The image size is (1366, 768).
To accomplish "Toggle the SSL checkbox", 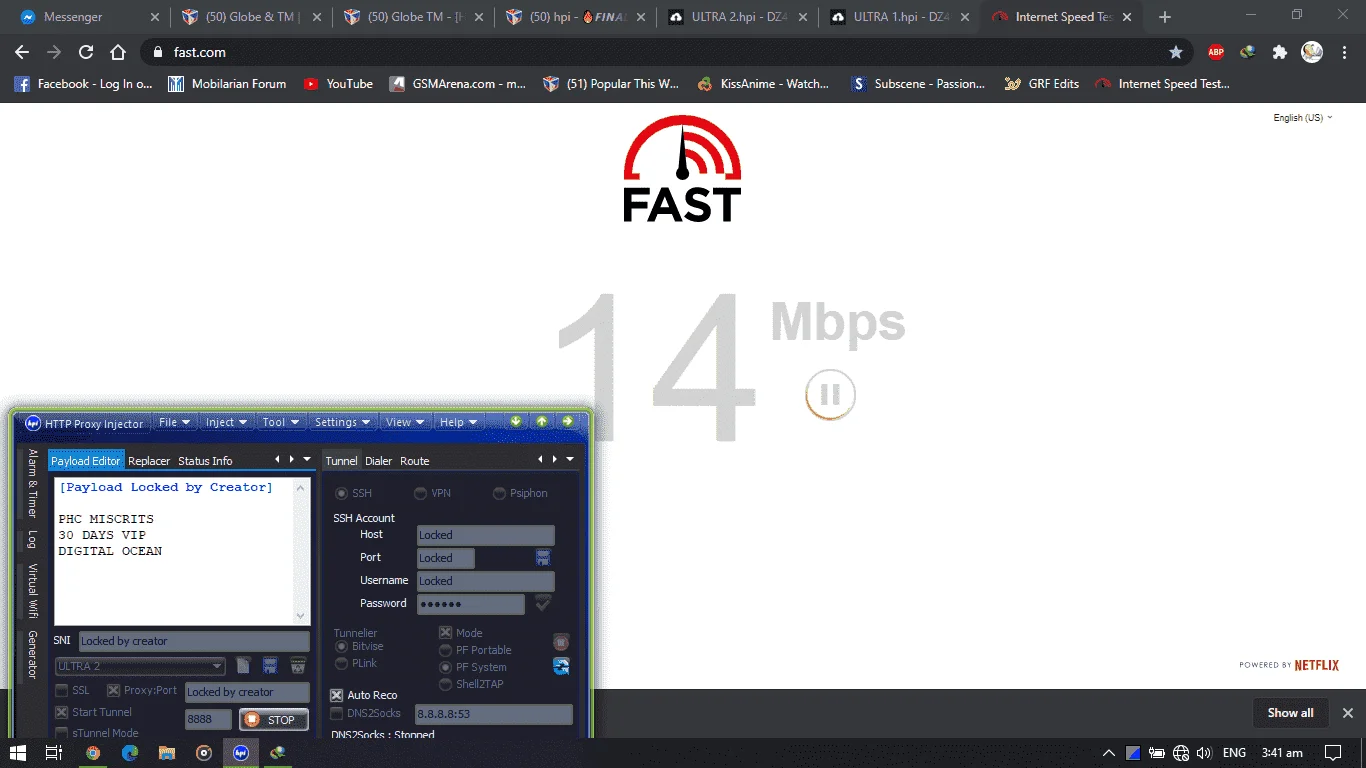I will pos(62,690).
